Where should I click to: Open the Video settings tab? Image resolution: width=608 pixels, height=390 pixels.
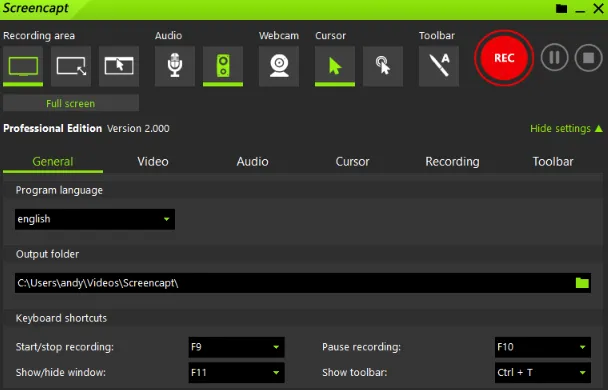click(x=153, y=162)
